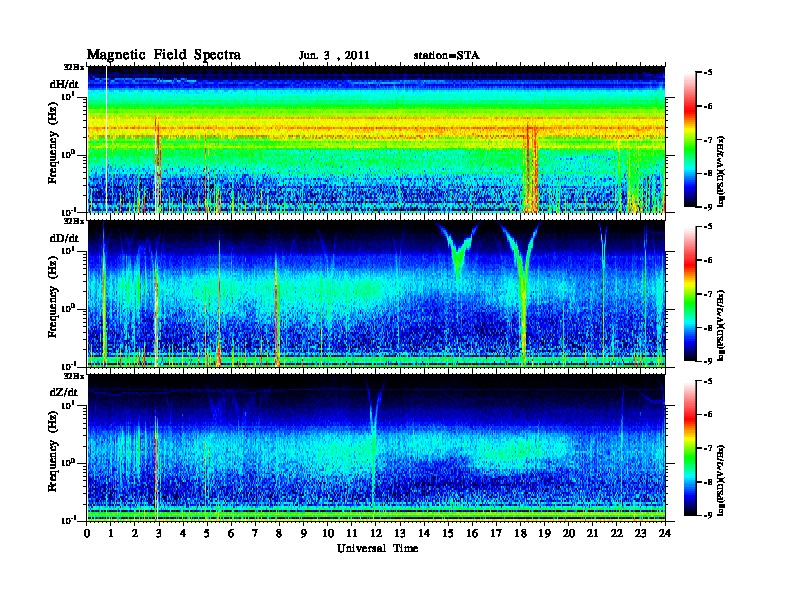Click the 32Hz label atop dD/dt panel
Viewport: 792px width, 612px height.
73,221
